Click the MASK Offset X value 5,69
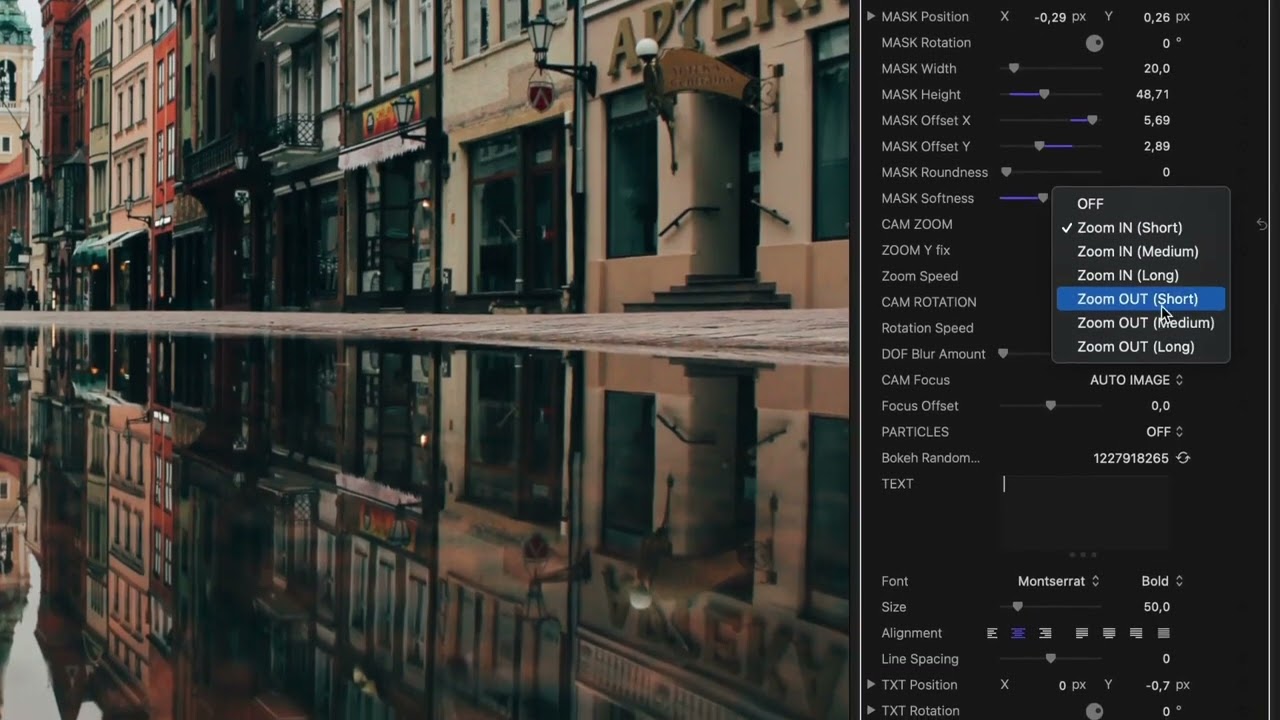Viewport: 1280px width, 720px height. [x=1157, y=121]
